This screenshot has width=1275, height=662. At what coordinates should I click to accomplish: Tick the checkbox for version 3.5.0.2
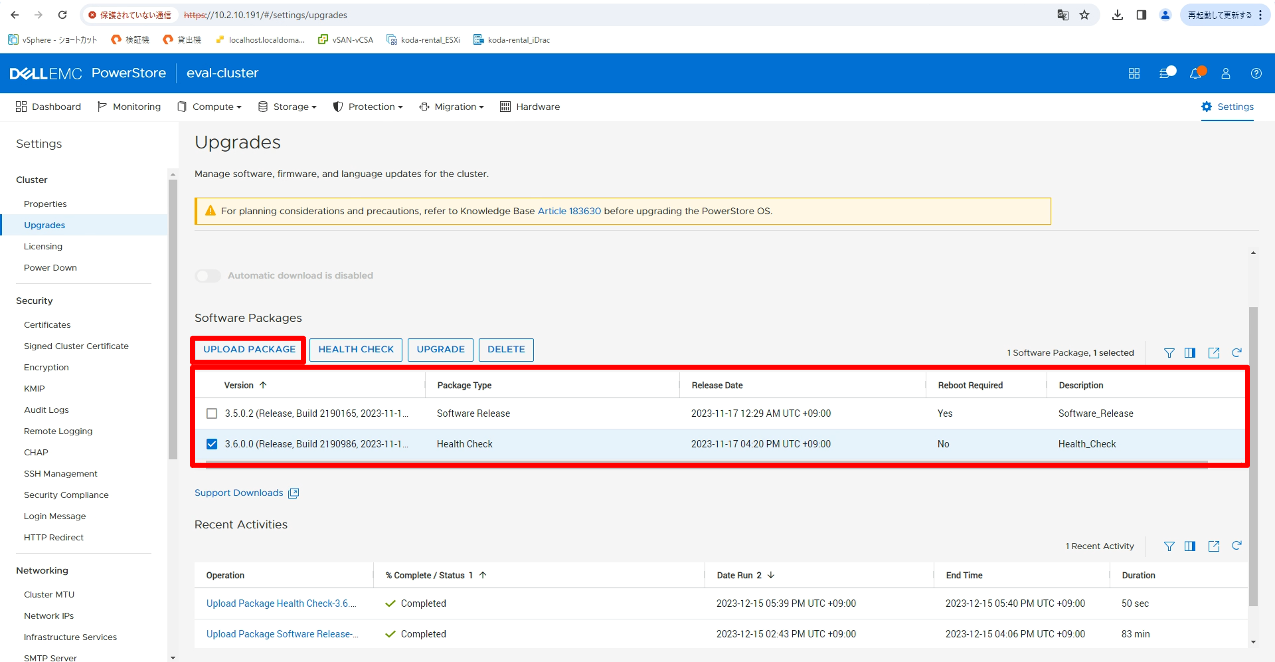point(211,413)
